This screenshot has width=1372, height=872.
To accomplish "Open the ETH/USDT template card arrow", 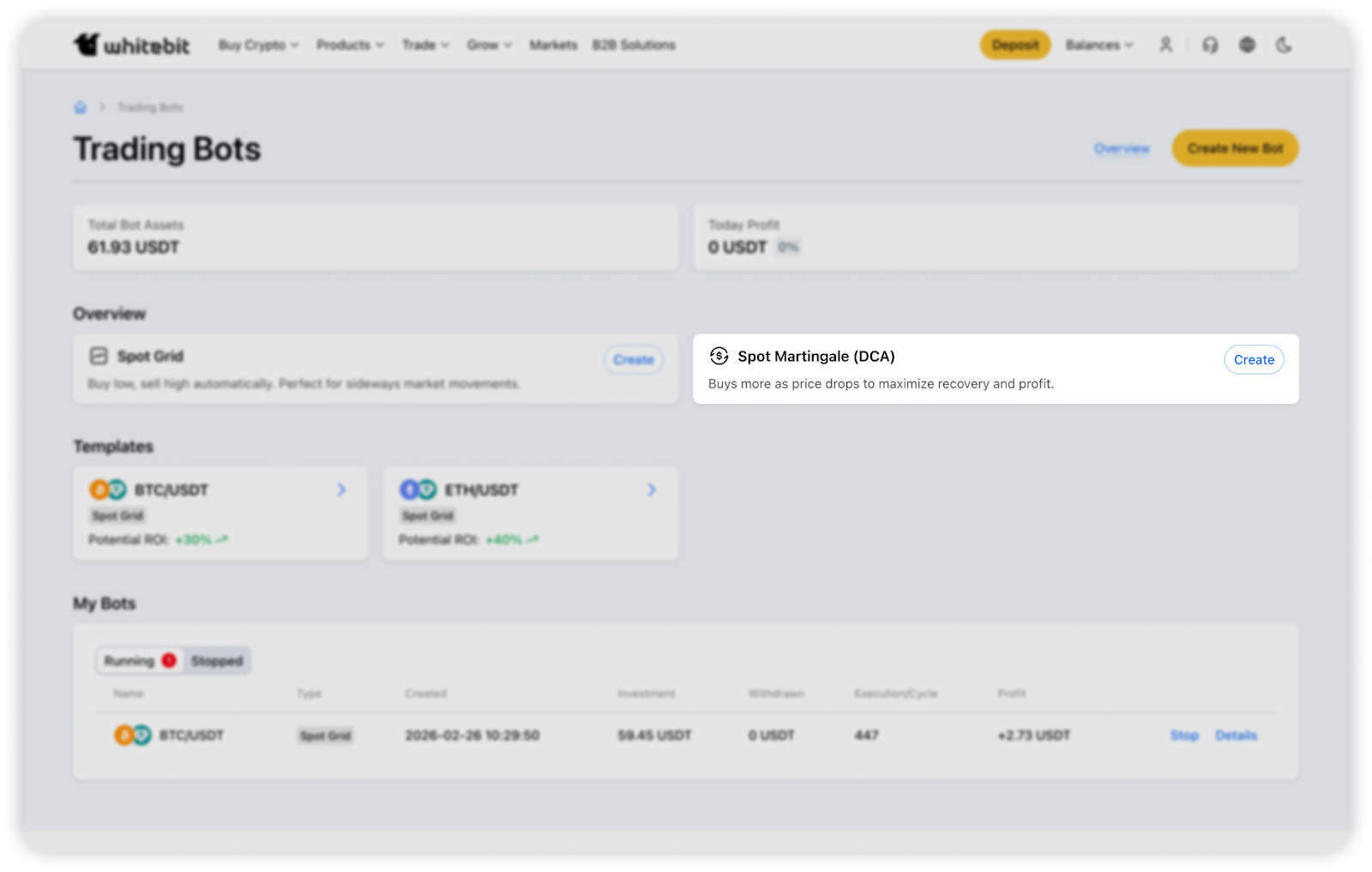I will (x=652, y=490).
